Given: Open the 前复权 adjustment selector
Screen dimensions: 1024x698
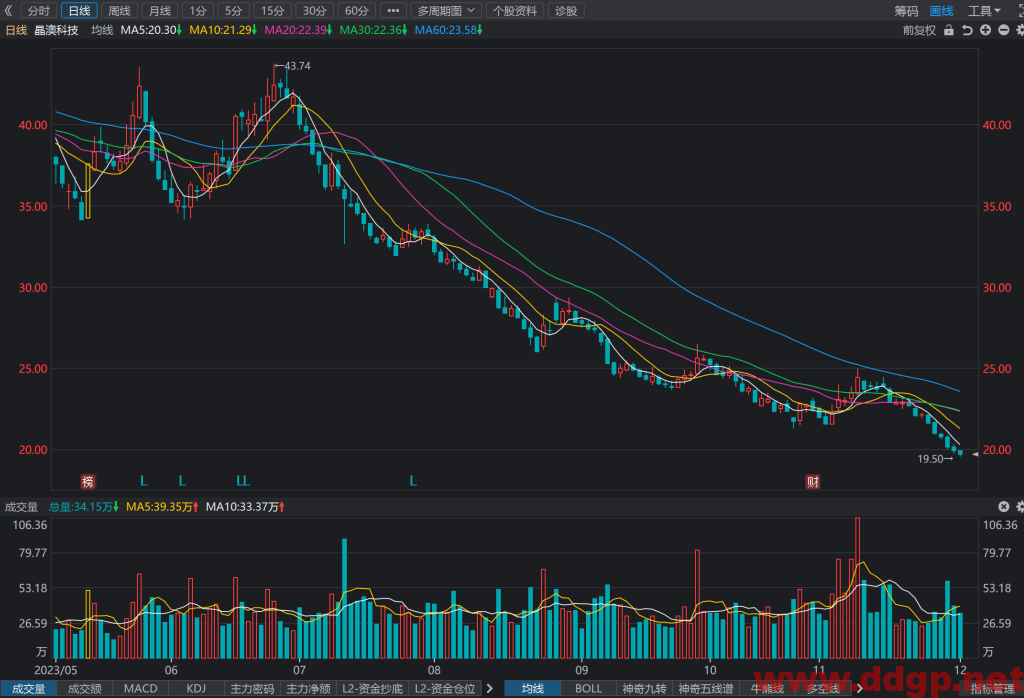Looking at the screenshot, I should (920, 30).
